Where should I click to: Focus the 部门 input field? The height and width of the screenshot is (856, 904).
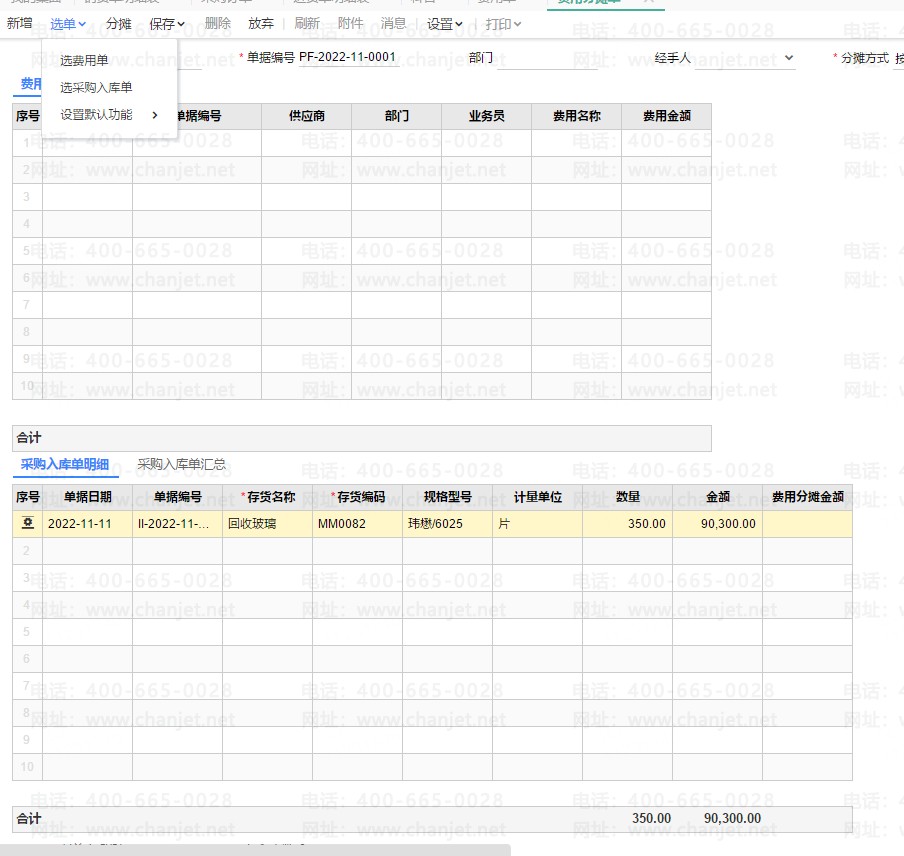point(546,59)
